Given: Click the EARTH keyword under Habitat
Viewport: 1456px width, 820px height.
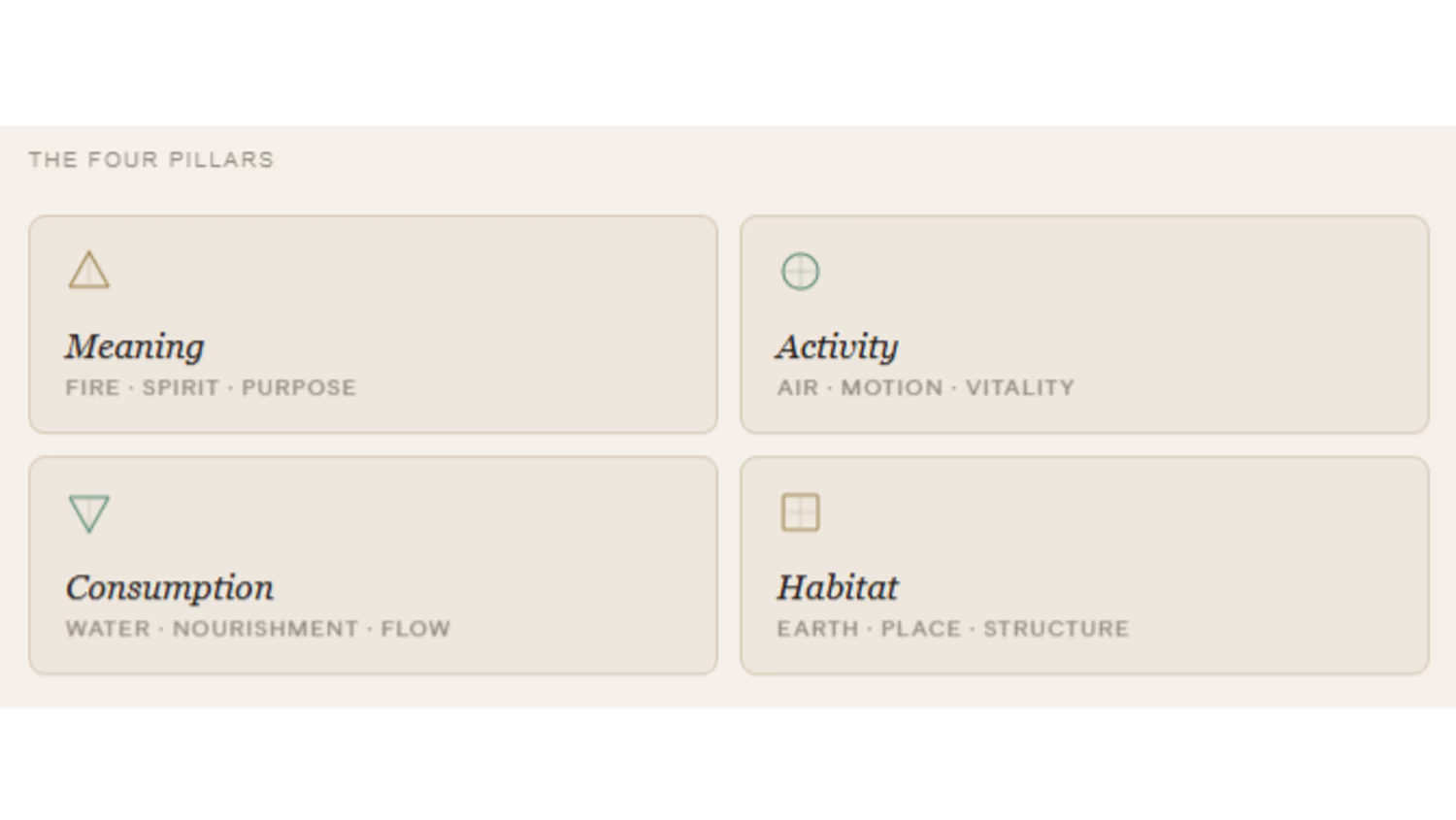Looking at the screenshot, I should coord(817,629).
